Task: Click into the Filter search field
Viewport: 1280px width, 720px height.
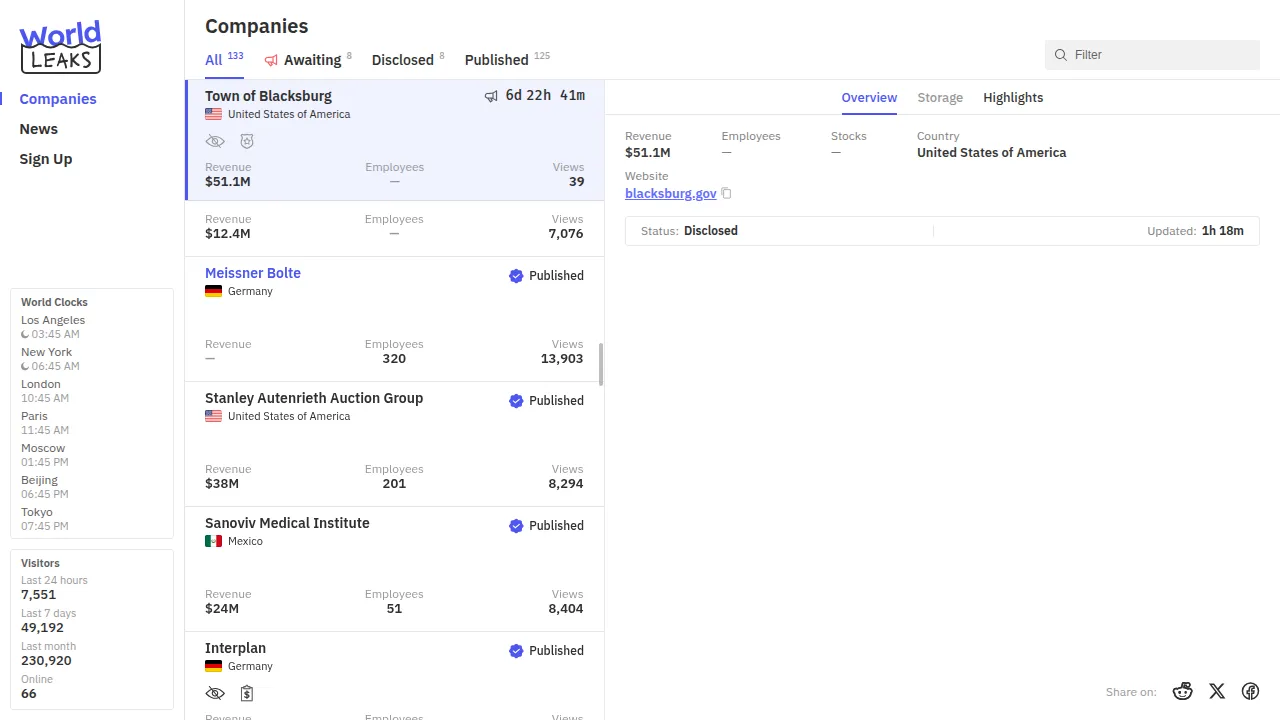Action: point(1160,55)
